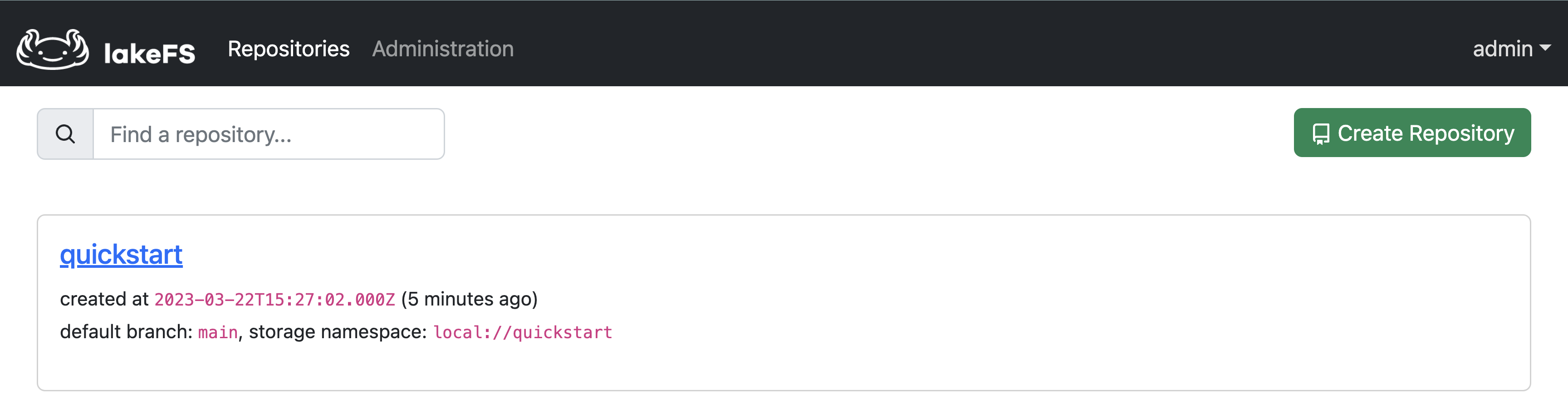
Task: Click the repository icon inside Create Repository
Action: (x=1320, y=133)
